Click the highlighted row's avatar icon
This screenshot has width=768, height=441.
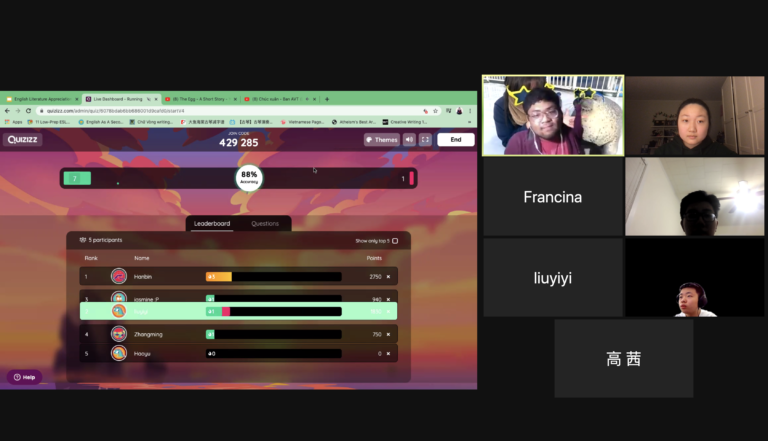(119, 311)
